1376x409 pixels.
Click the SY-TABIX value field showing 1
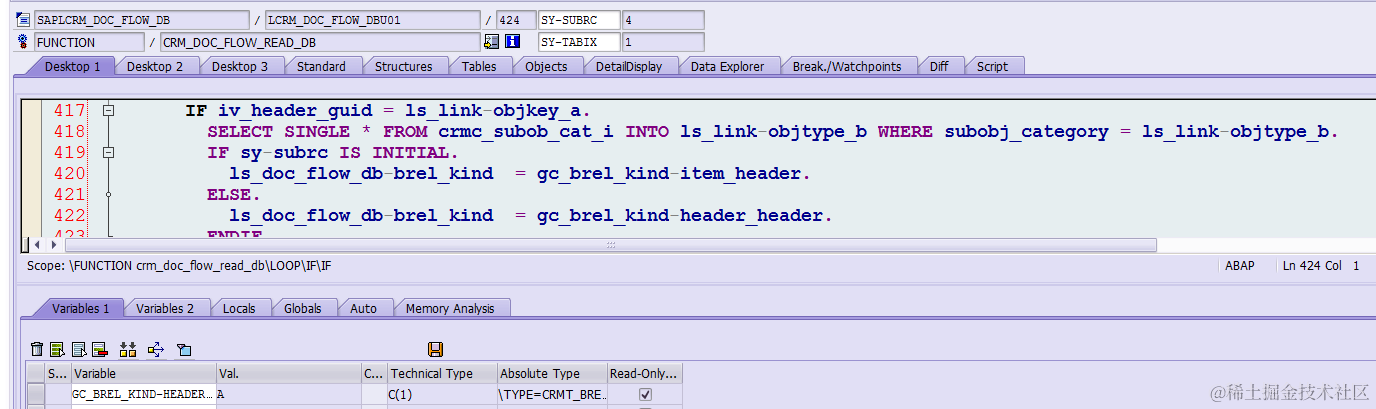pyautogui.click(x=663, y=42)
